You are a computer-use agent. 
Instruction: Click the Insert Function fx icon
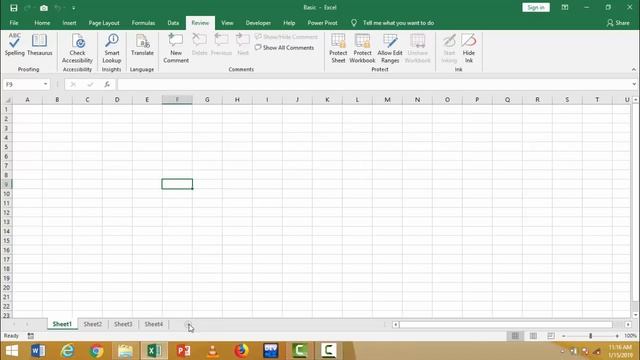tap(107, 84)
